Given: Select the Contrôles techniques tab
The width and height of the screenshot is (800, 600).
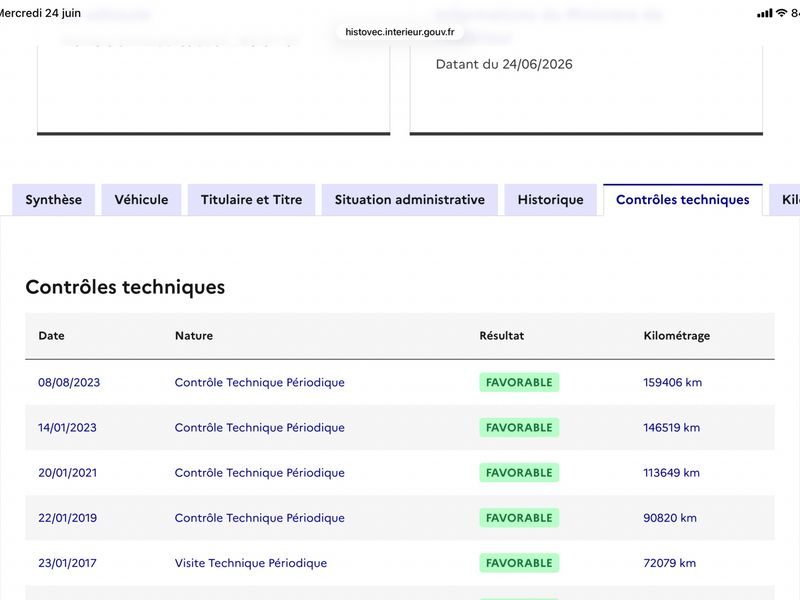Looking at the screenshot, I should (683, 199).
